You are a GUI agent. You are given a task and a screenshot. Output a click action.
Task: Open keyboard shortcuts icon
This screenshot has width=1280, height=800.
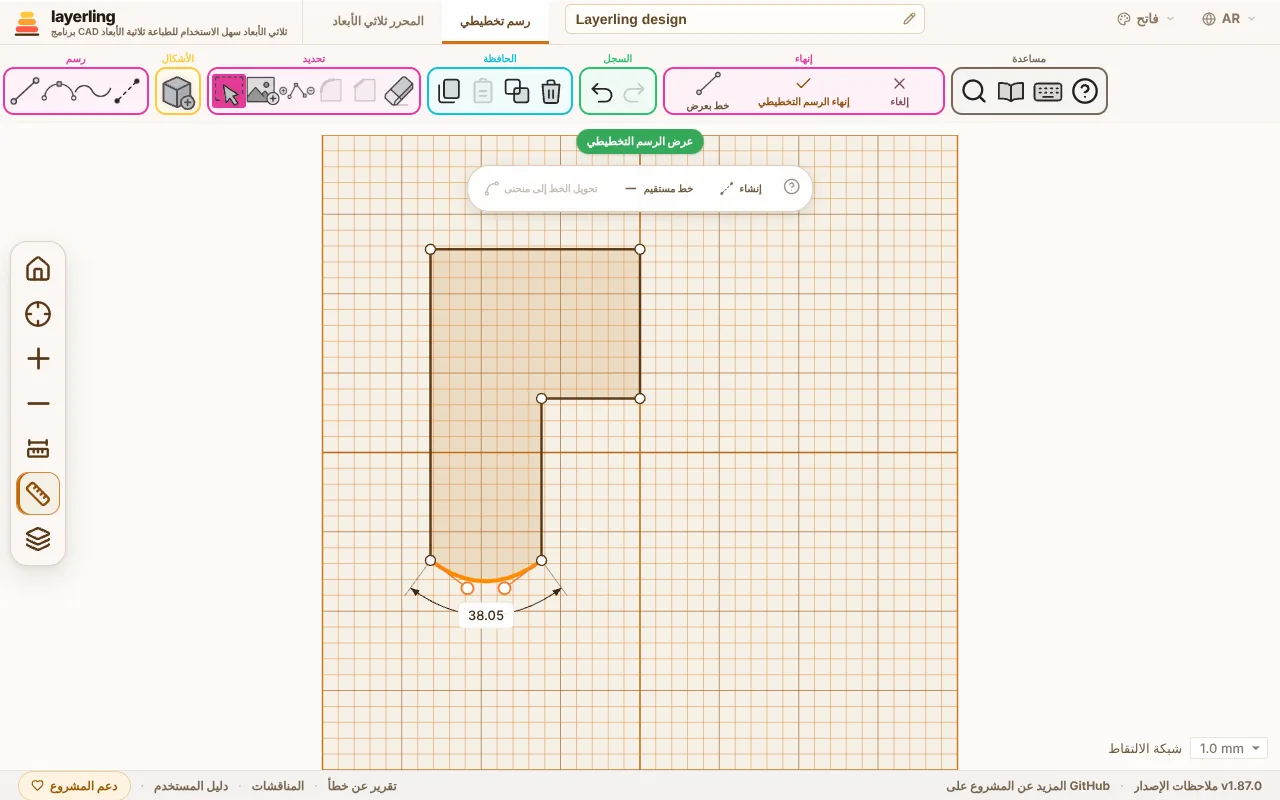[x=1048, y=92]
